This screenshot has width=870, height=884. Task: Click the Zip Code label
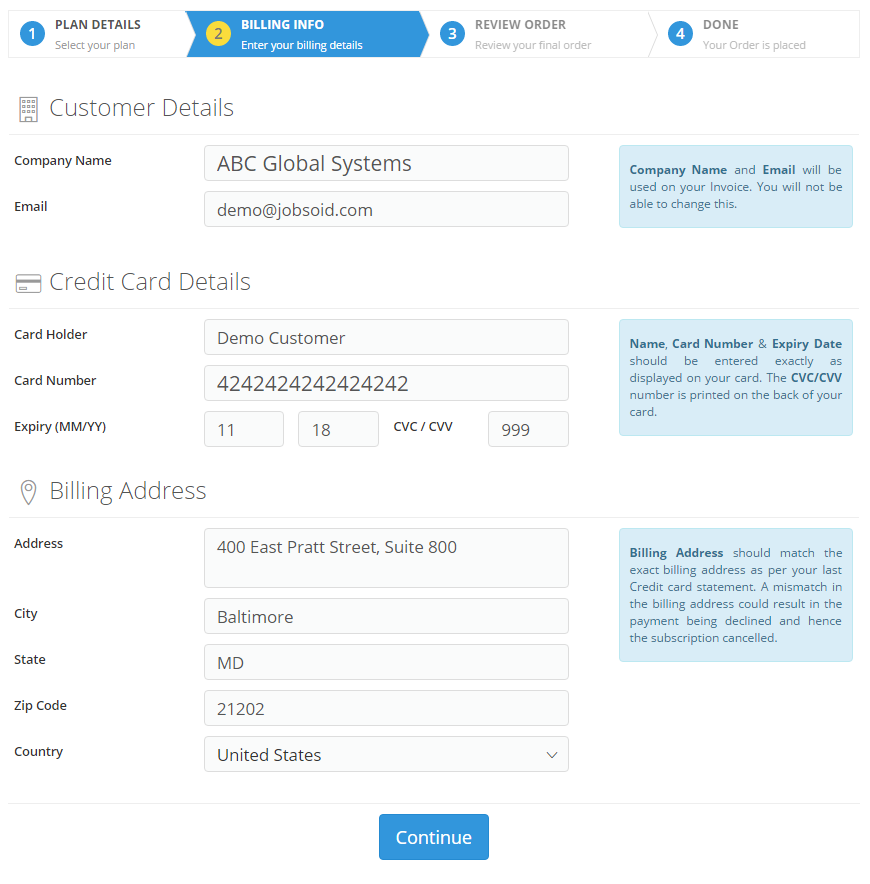coord(40,706)
